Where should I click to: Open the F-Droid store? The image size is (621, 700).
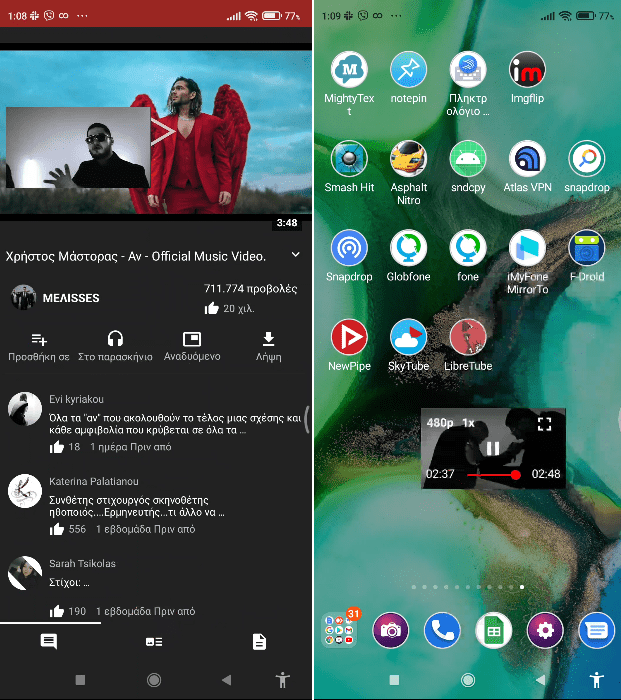(x=587, y=248)
